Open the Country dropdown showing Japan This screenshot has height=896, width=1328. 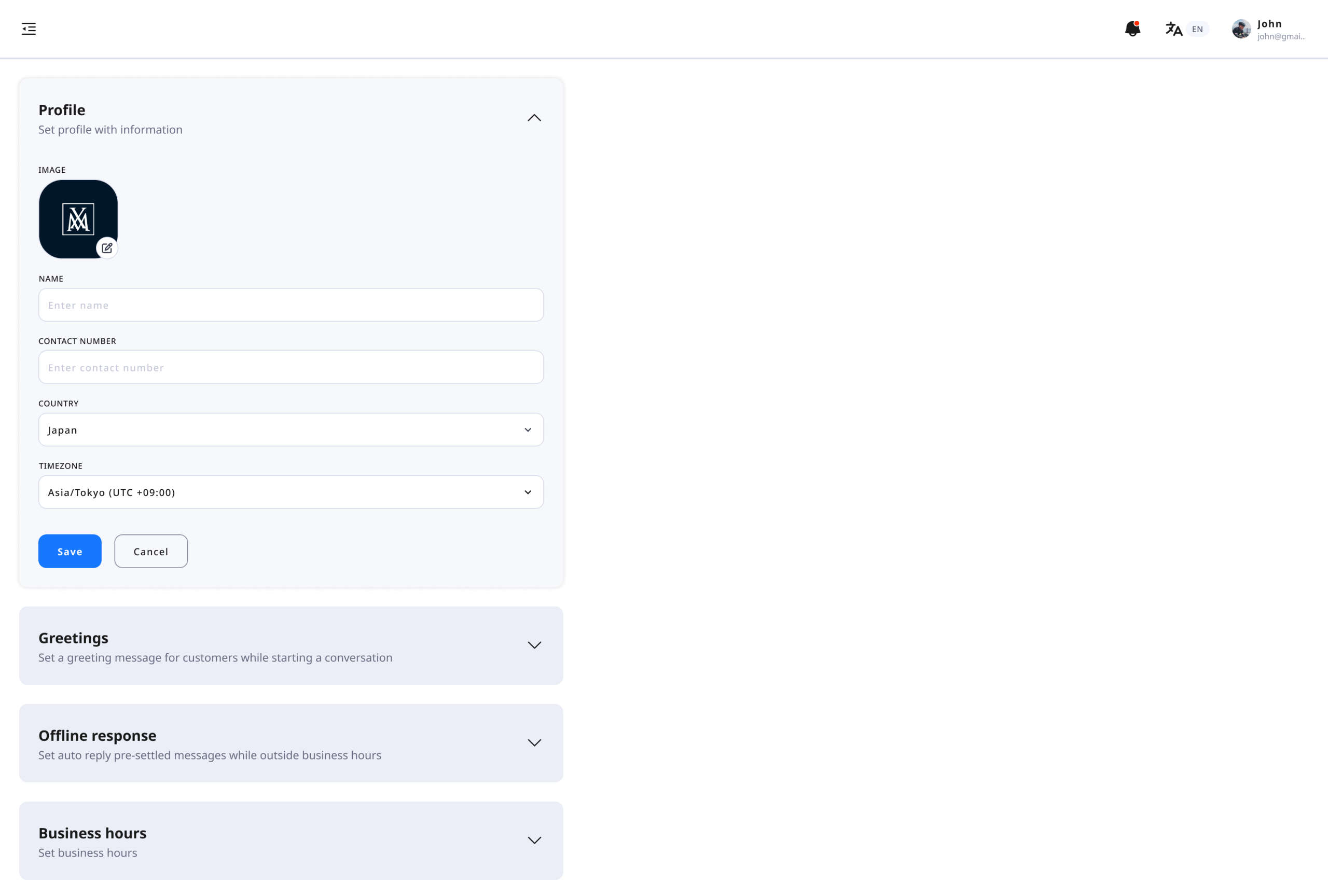click(x=290, y=430)
